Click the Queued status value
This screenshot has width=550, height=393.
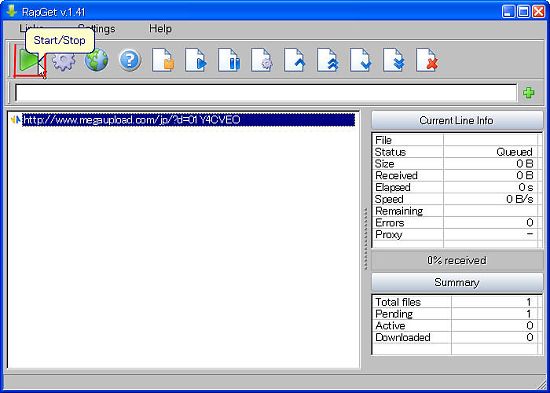point(514,152)
